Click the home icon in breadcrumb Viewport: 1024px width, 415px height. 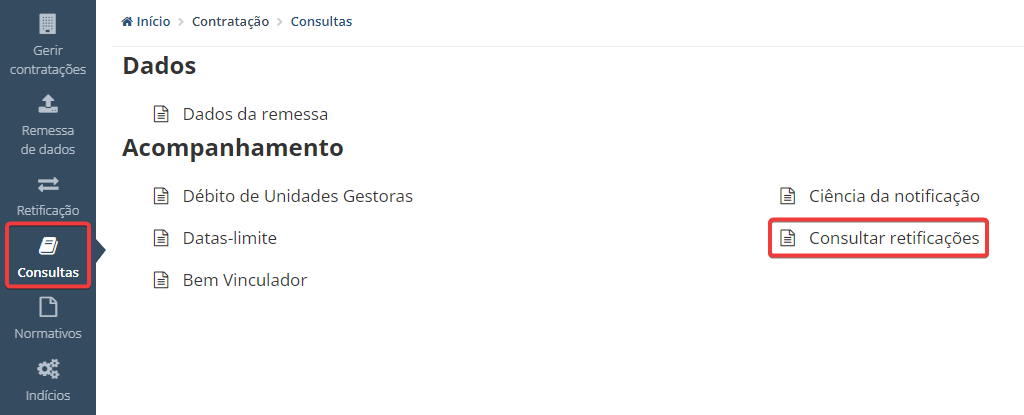coord(127,22)
